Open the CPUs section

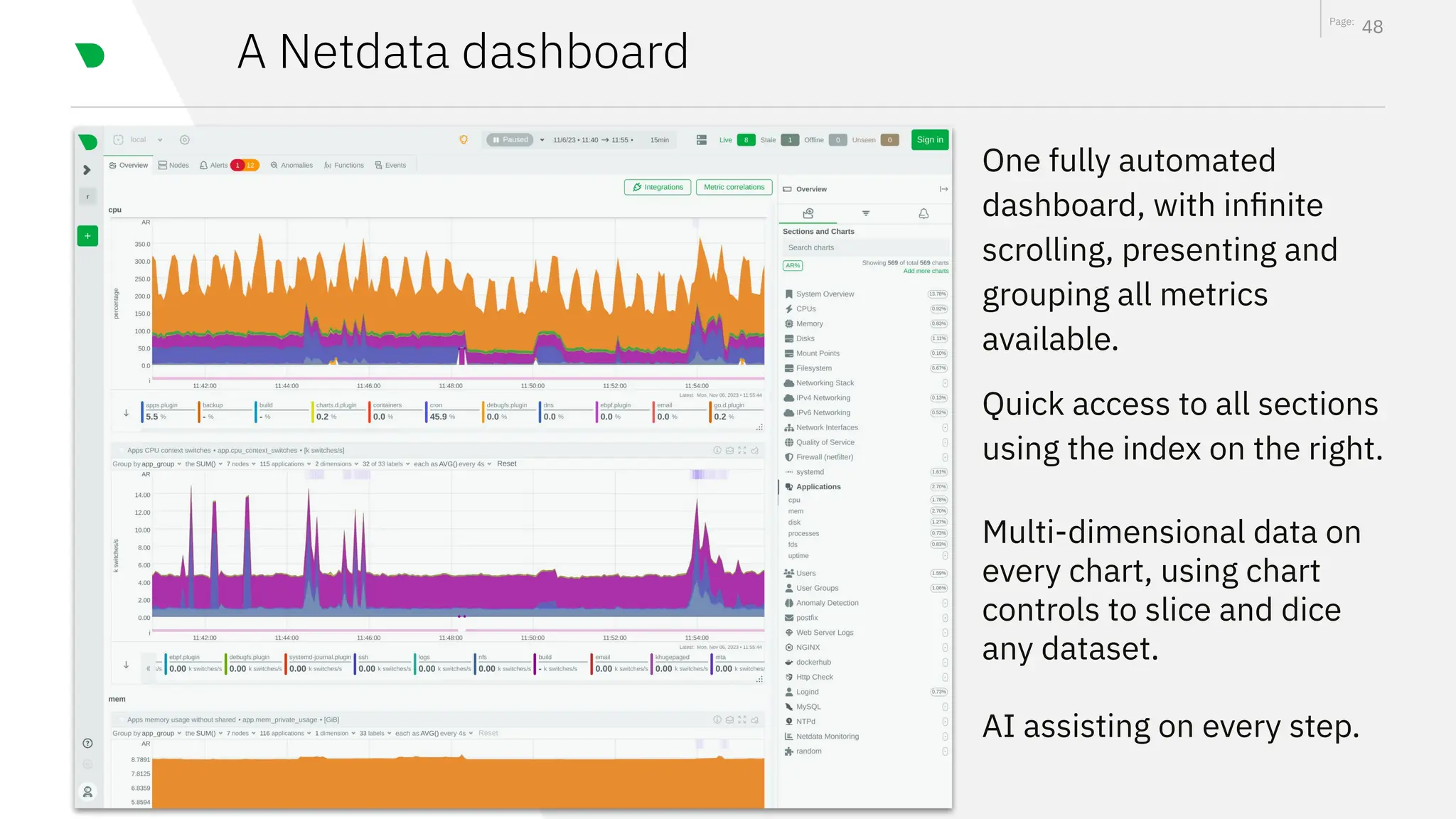[865, 309]
